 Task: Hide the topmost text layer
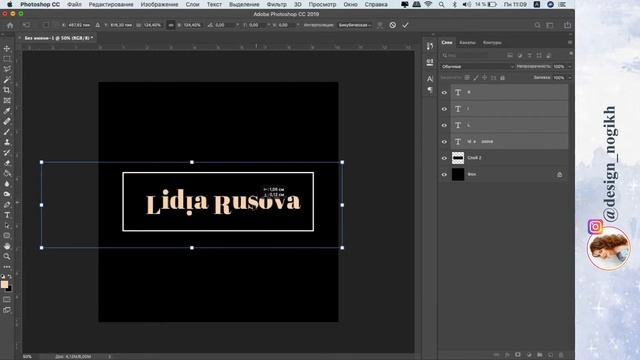click(x=444, y=93)
